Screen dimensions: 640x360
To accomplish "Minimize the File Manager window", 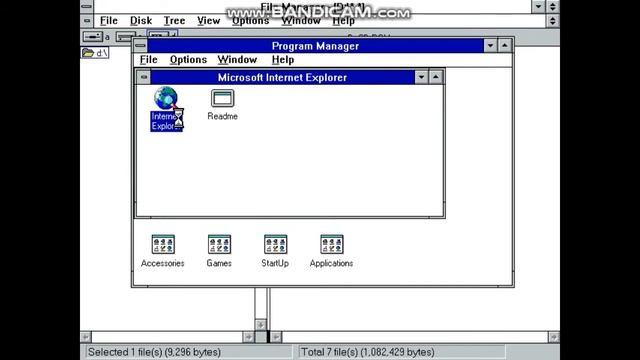I will click(538, 6).
